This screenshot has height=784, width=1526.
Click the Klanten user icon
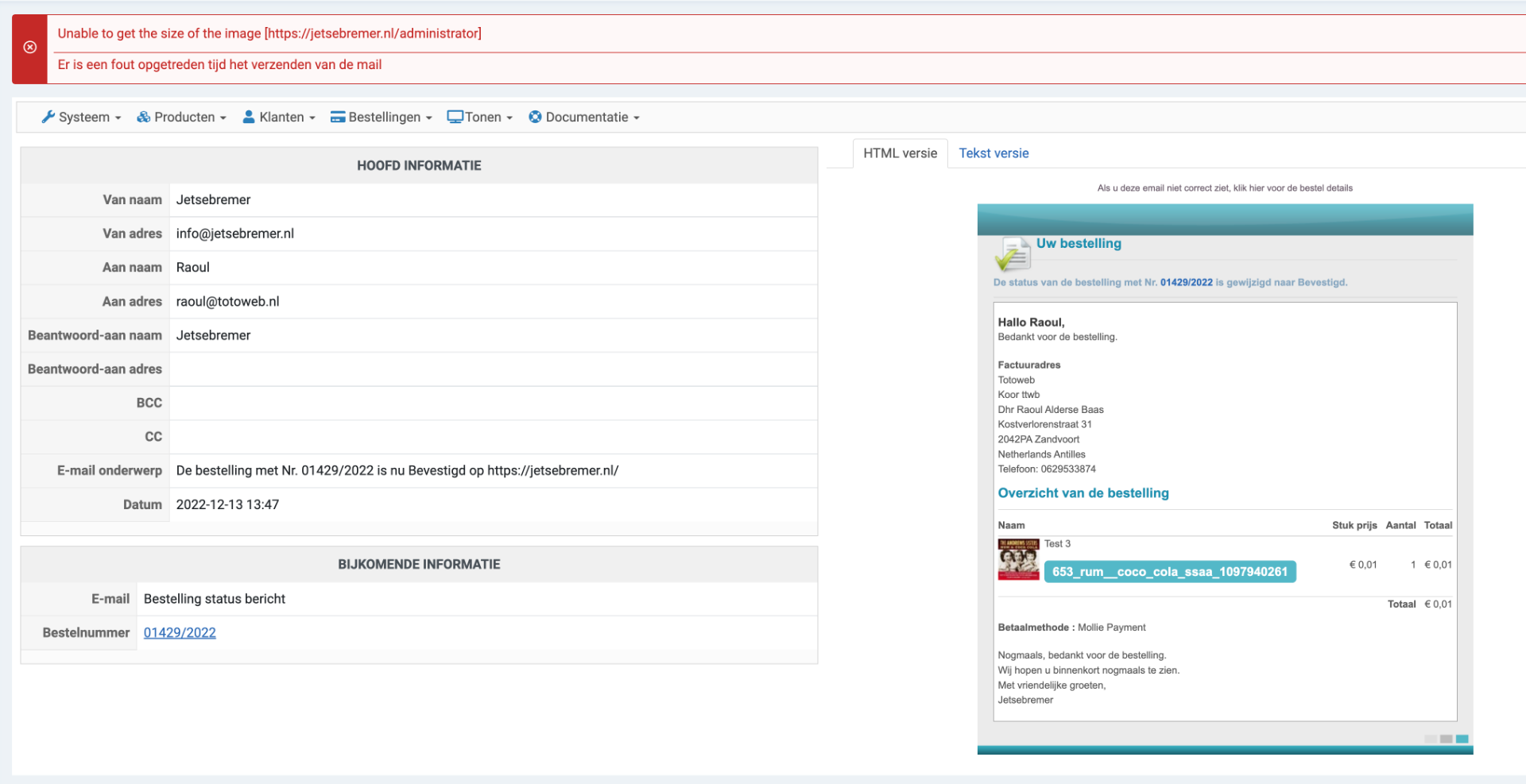[x=249, y=117]
